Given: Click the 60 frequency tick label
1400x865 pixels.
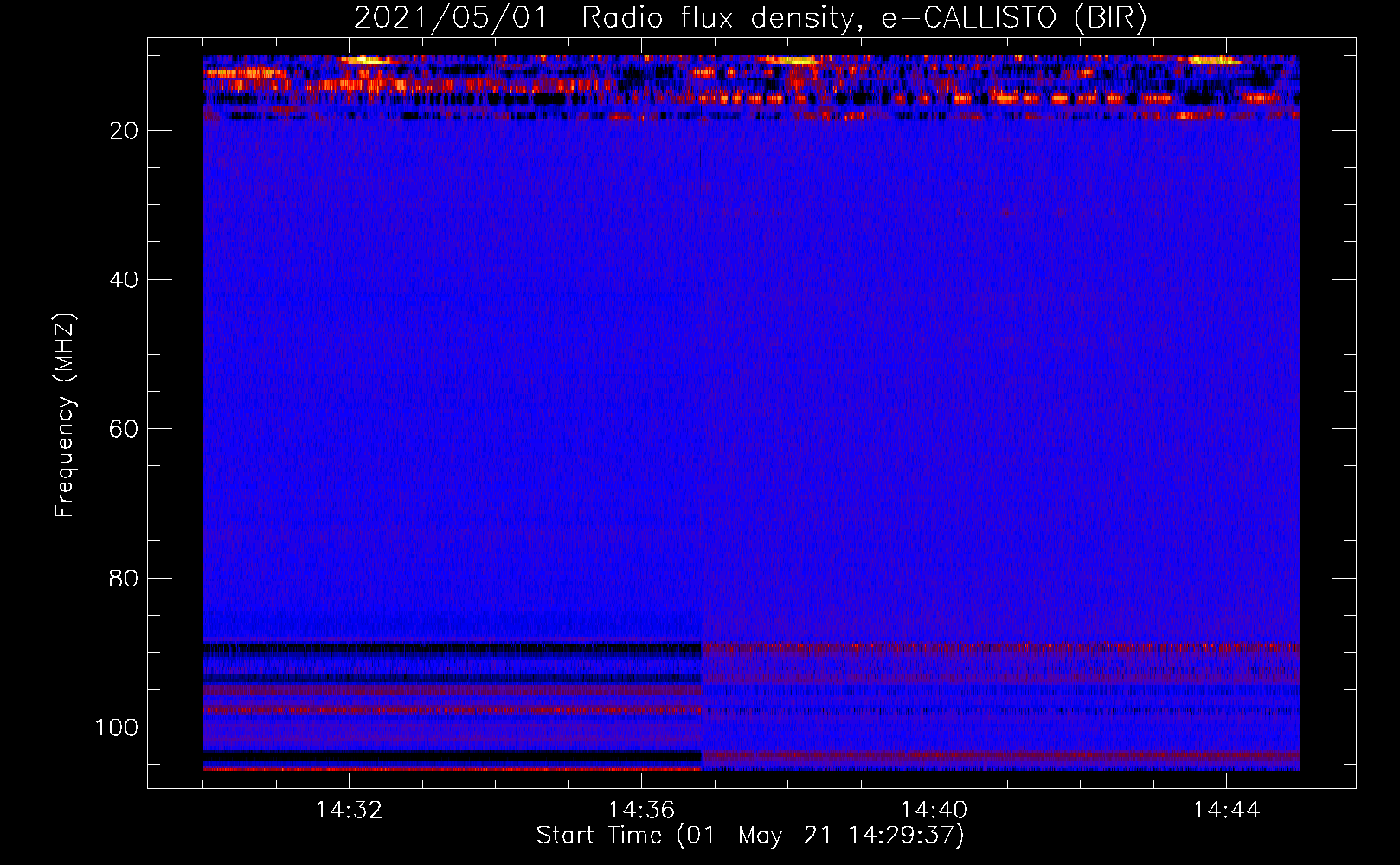Looking at the screenshot, I should click(x=125, y=429).
